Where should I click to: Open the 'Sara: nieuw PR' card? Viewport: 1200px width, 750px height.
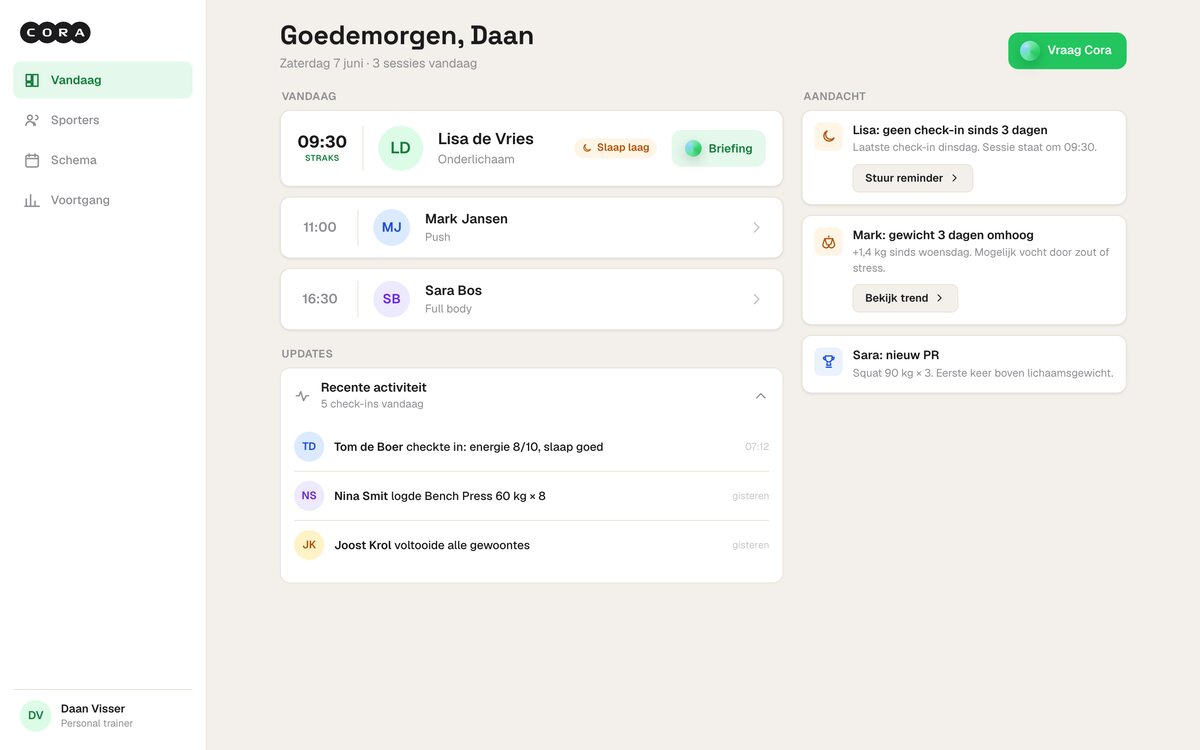(964, 364)
